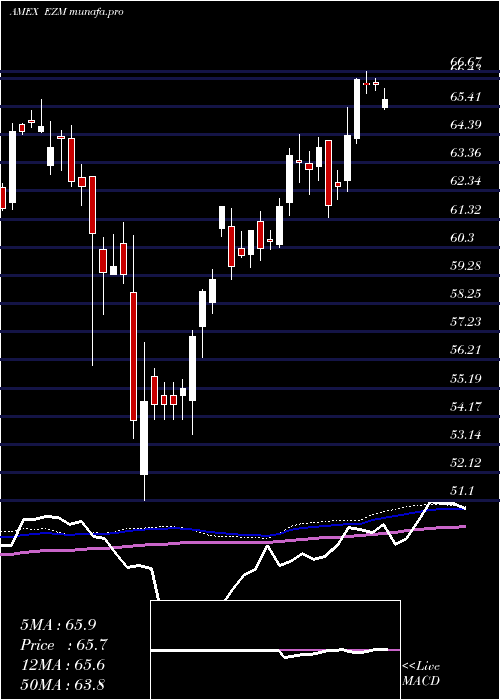
Task: Select the 53.14 price axis label
Action: pyautogui.click(x=466, y=434)
